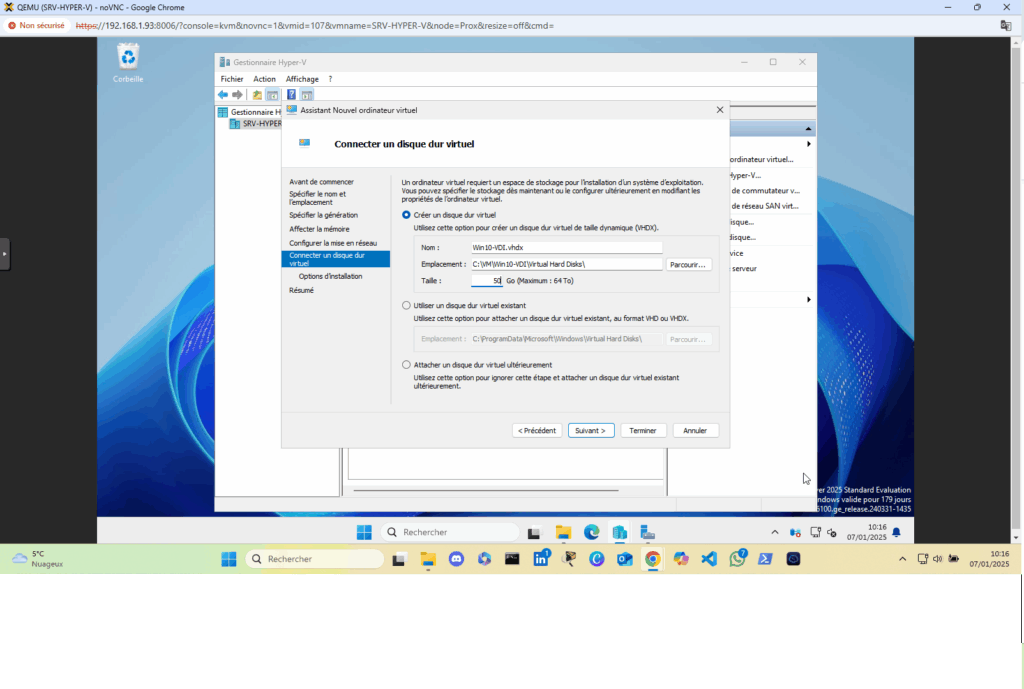This screenshot has height=689, width=1024.
Task: Close the 'Assistant Nouvel ordinateur virtuel' wizard
Action: click(720, 110)
